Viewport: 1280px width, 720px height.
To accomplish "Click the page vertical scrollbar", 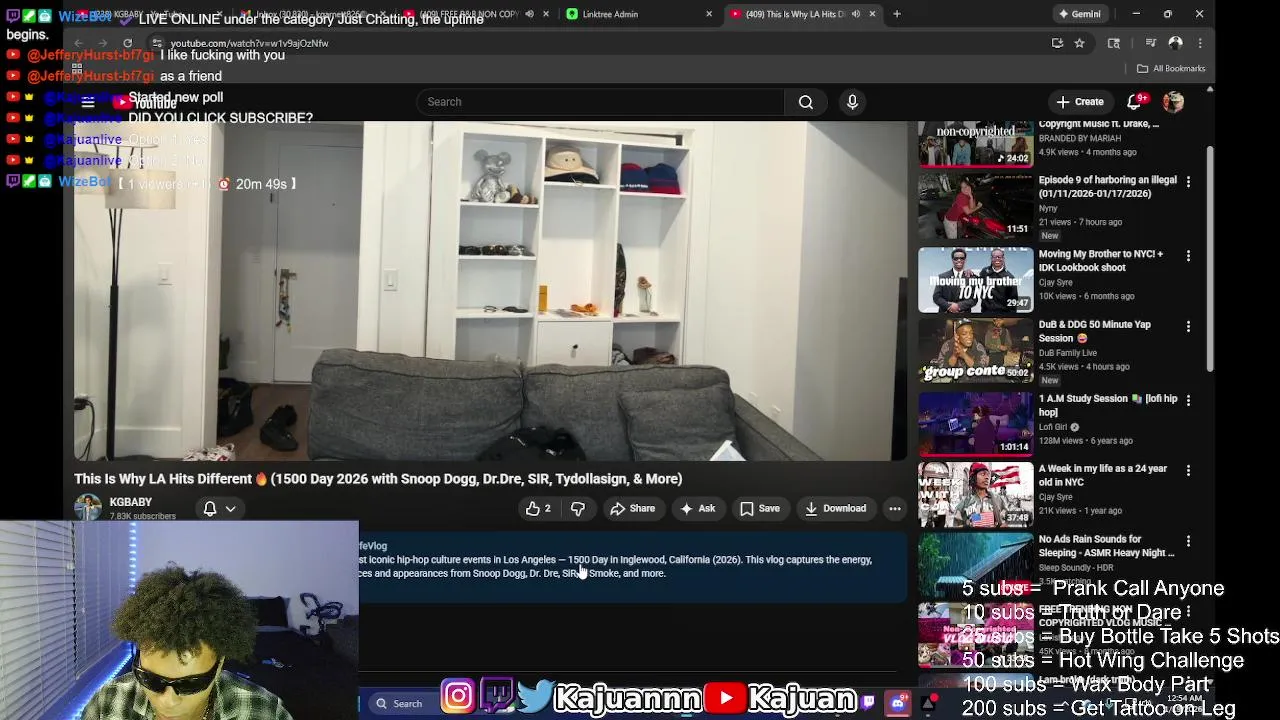I will (1209, 260).
